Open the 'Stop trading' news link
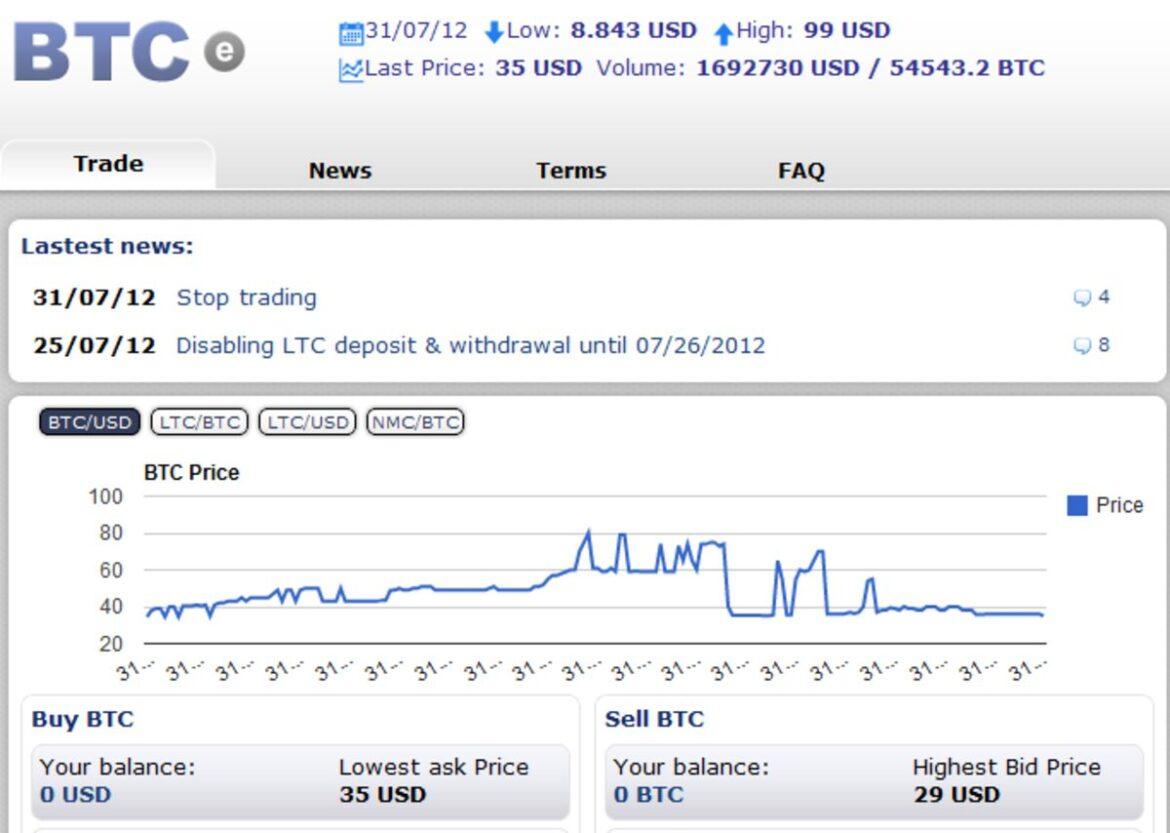Image resolution: width=1170 pixels, height=833 pixels. [246, 298]
